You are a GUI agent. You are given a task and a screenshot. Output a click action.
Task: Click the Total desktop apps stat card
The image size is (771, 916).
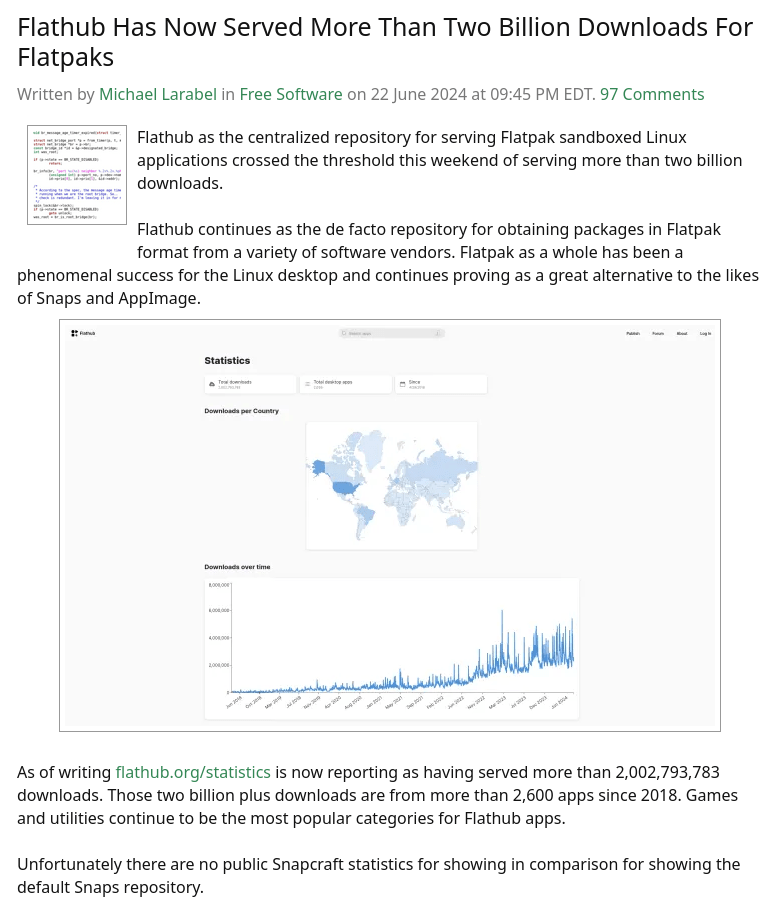click(x=345, y=384)
